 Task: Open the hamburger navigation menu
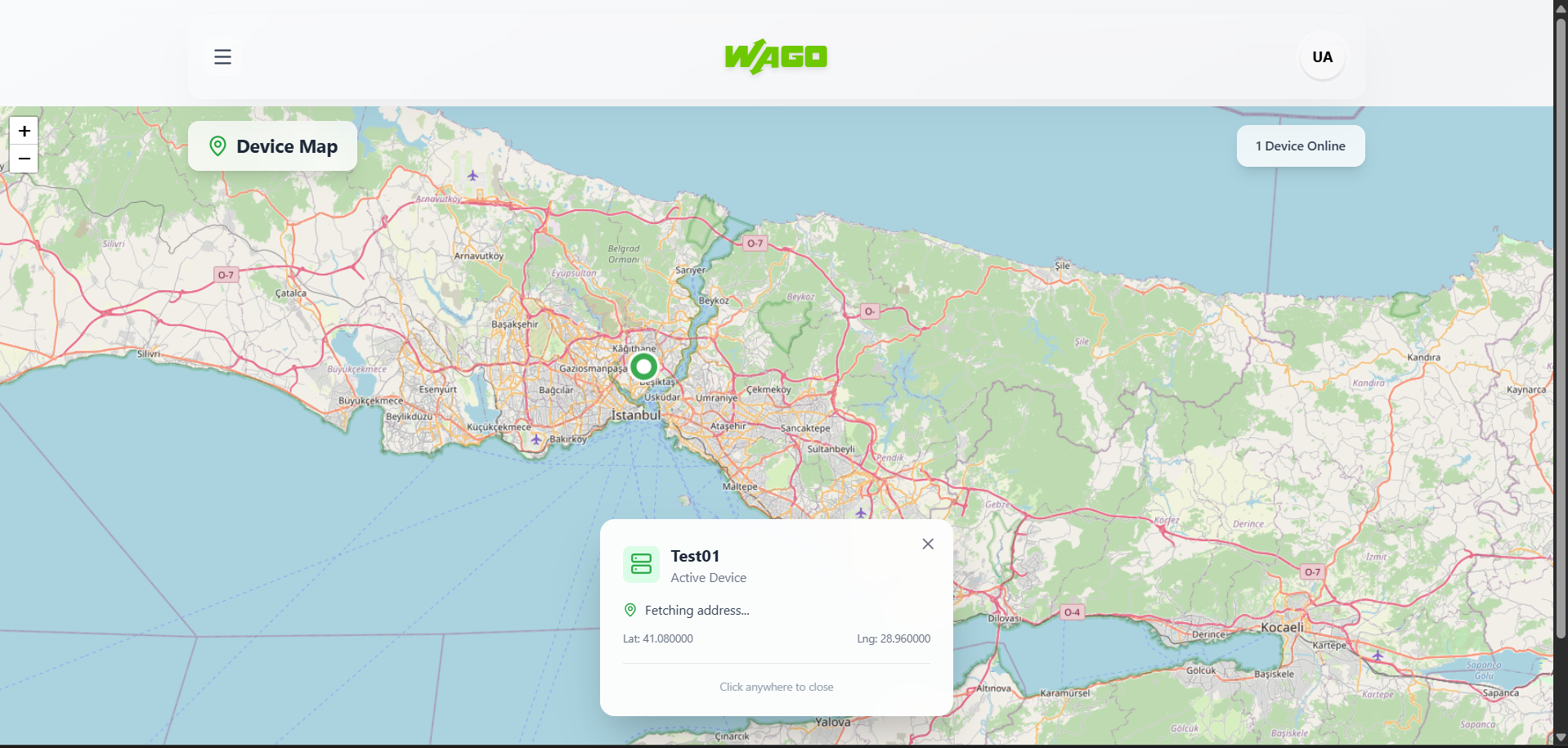[x=222, y=56]
